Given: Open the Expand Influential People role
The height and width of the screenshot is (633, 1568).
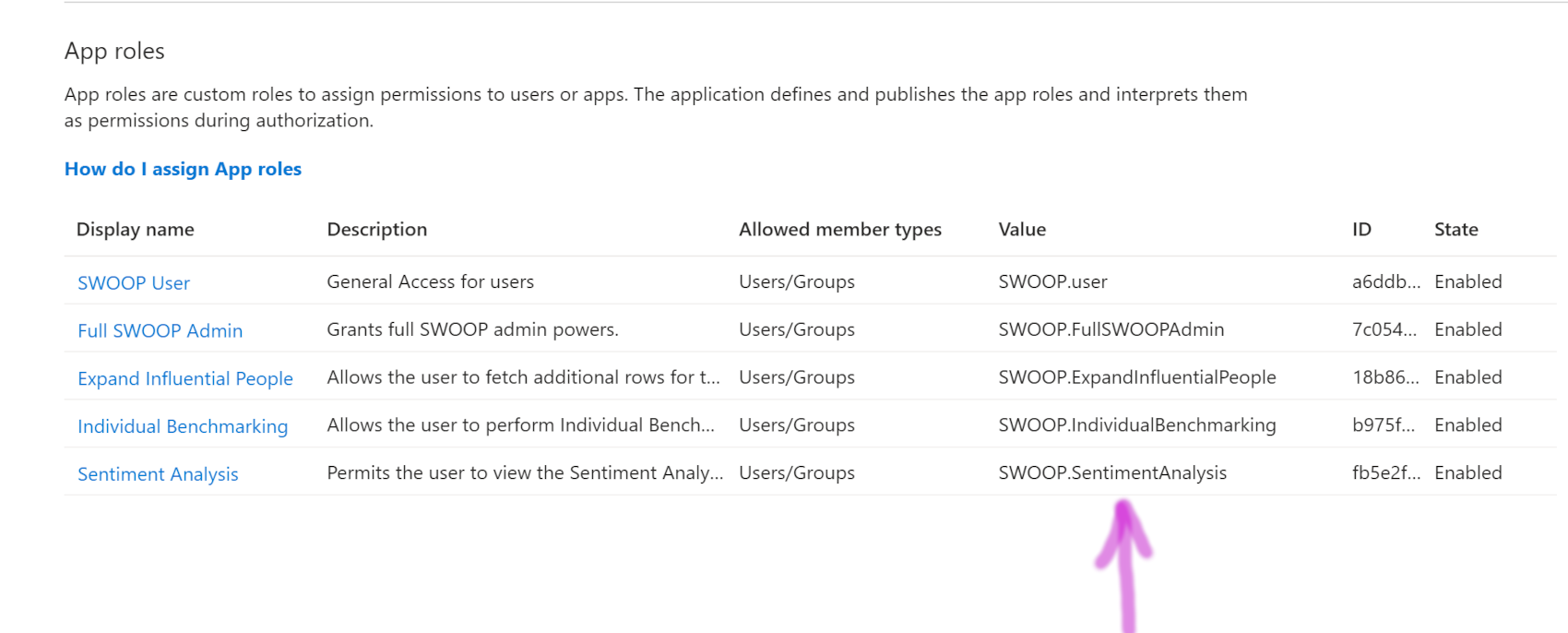Looking at the screenshot, I should point(185,378).
